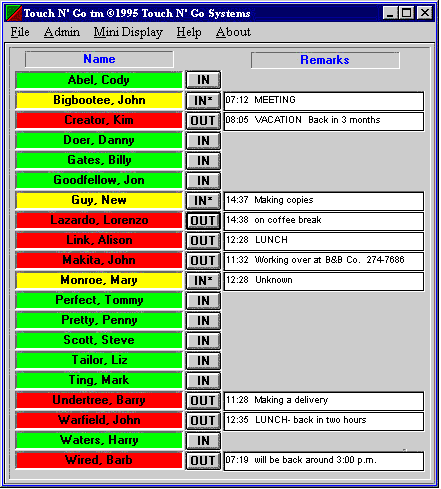Select the red Wired, Barb name bar
Image resolution: width=441 pixels, height=489 pixels.
(x=99, y=460)
